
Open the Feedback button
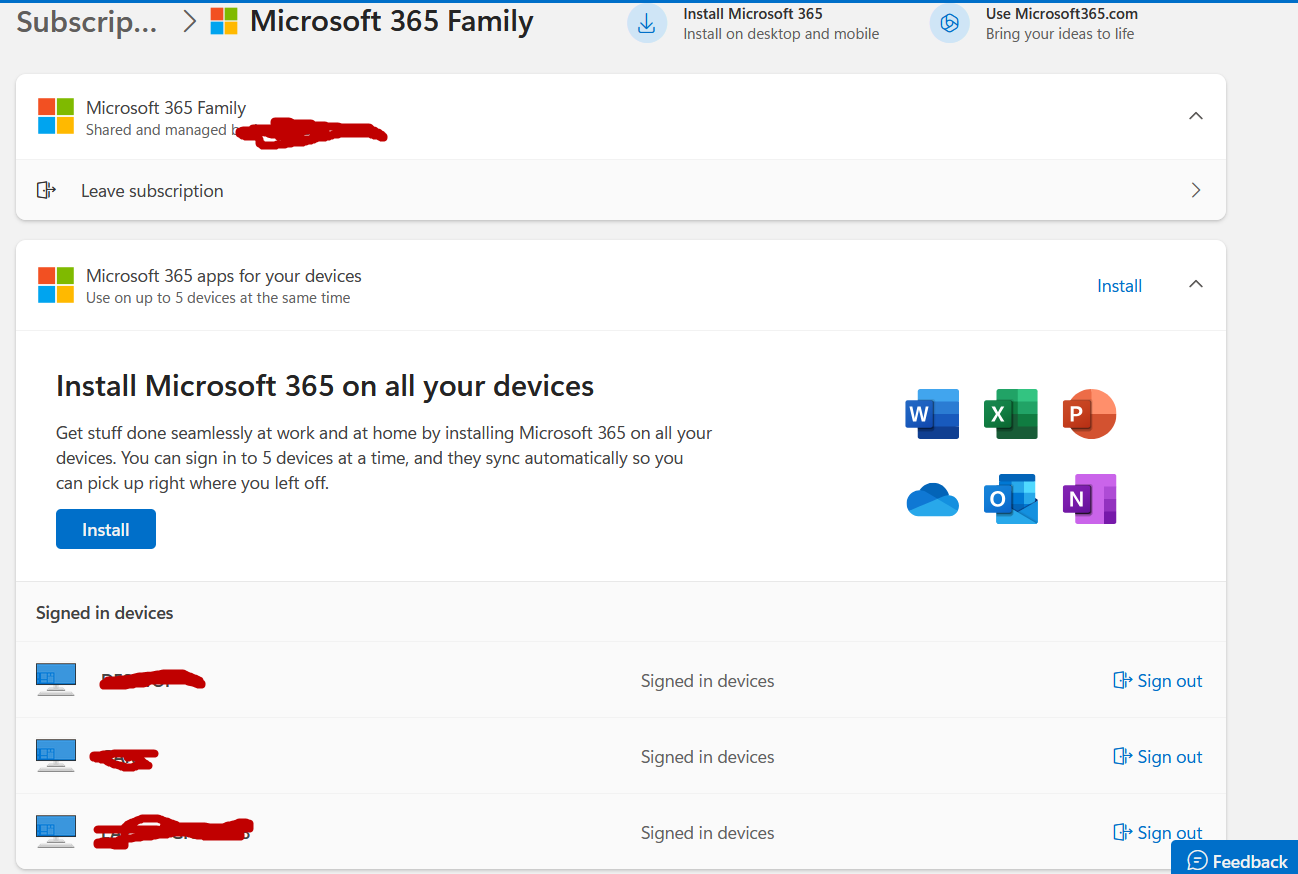click(1237, 860)
